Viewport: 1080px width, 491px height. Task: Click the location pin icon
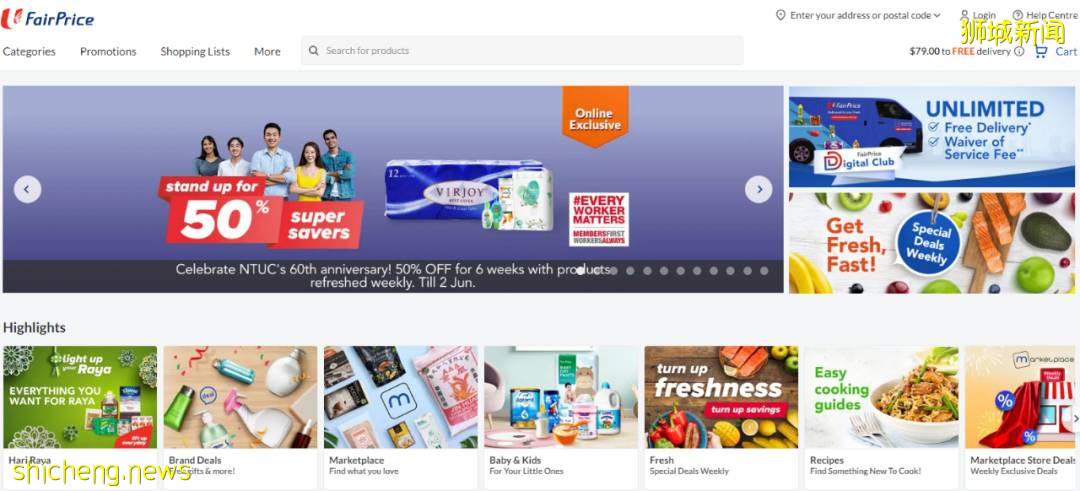[x=780, y=14]
